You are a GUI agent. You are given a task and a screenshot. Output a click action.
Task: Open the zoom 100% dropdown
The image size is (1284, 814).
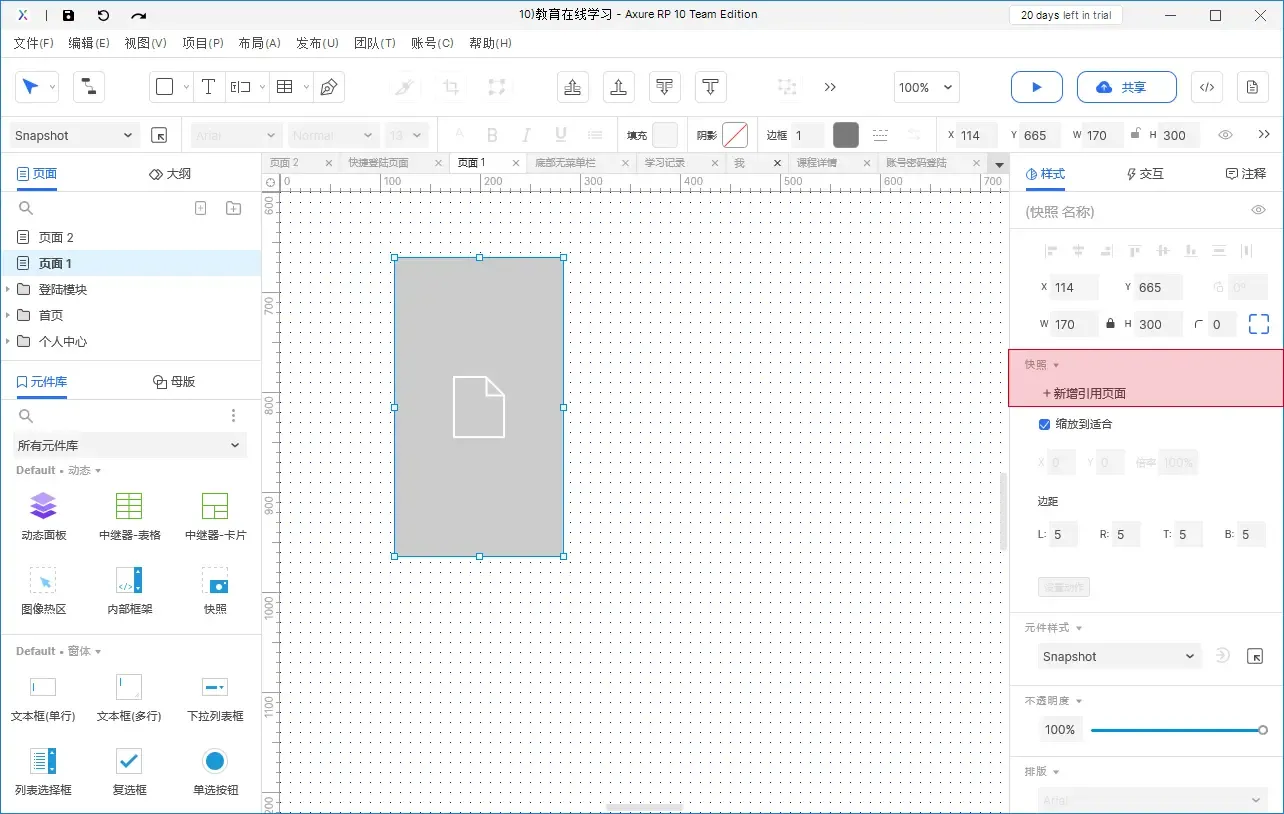tap(926, 87)
